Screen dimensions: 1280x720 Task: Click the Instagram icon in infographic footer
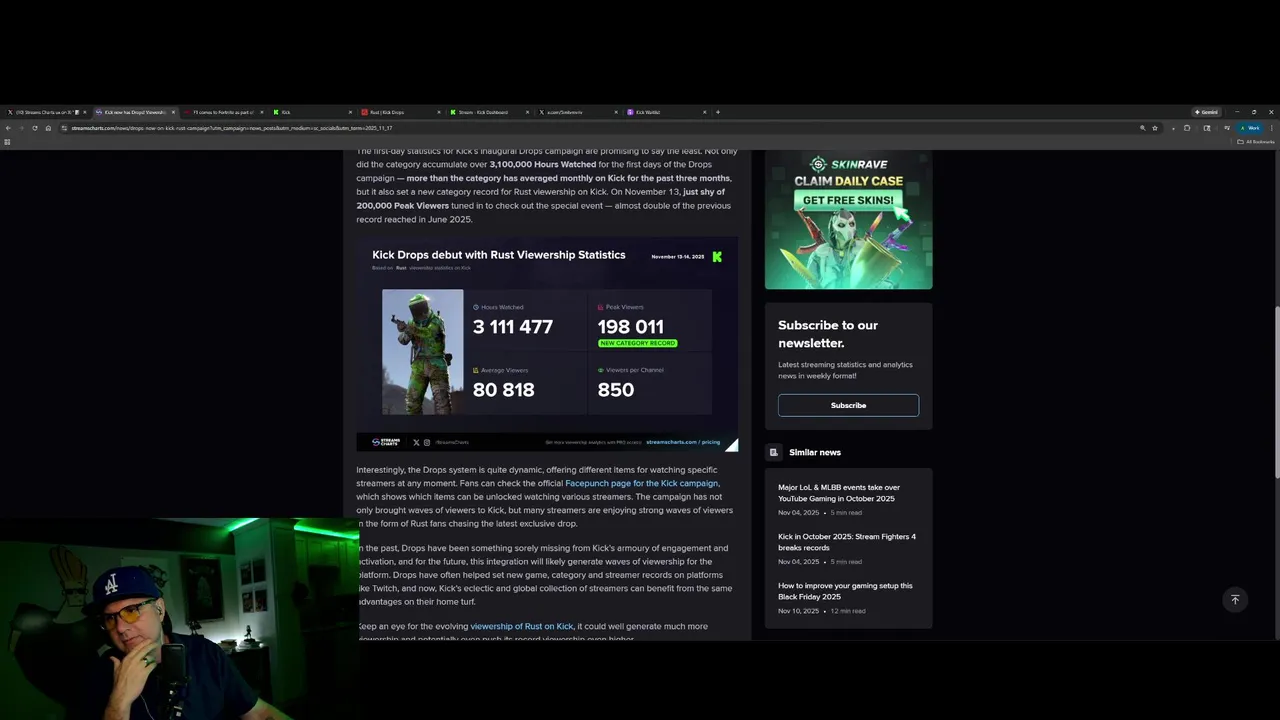pos(427,442)
